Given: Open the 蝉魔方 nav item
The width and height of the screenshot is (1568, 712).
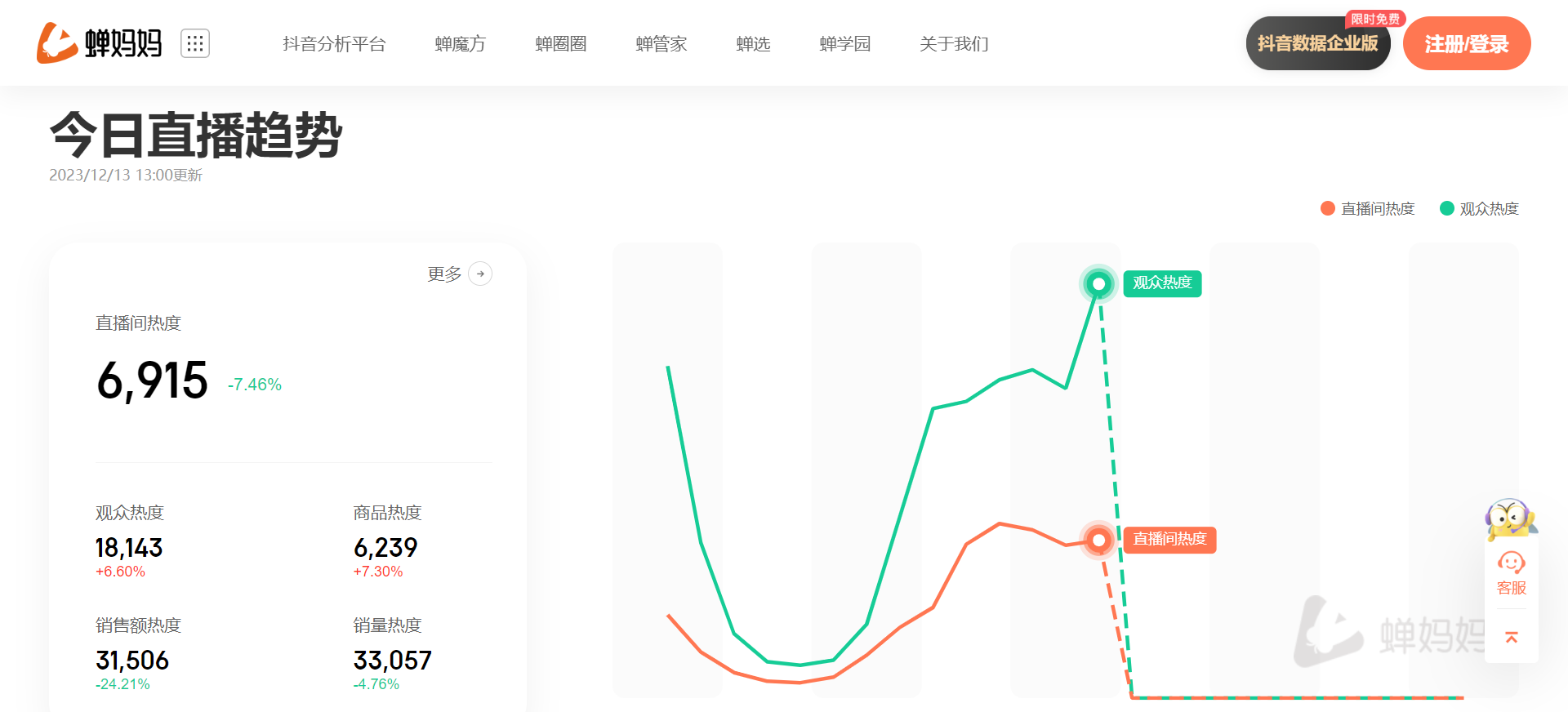Looking at the screenshot, I should [461, 44].
